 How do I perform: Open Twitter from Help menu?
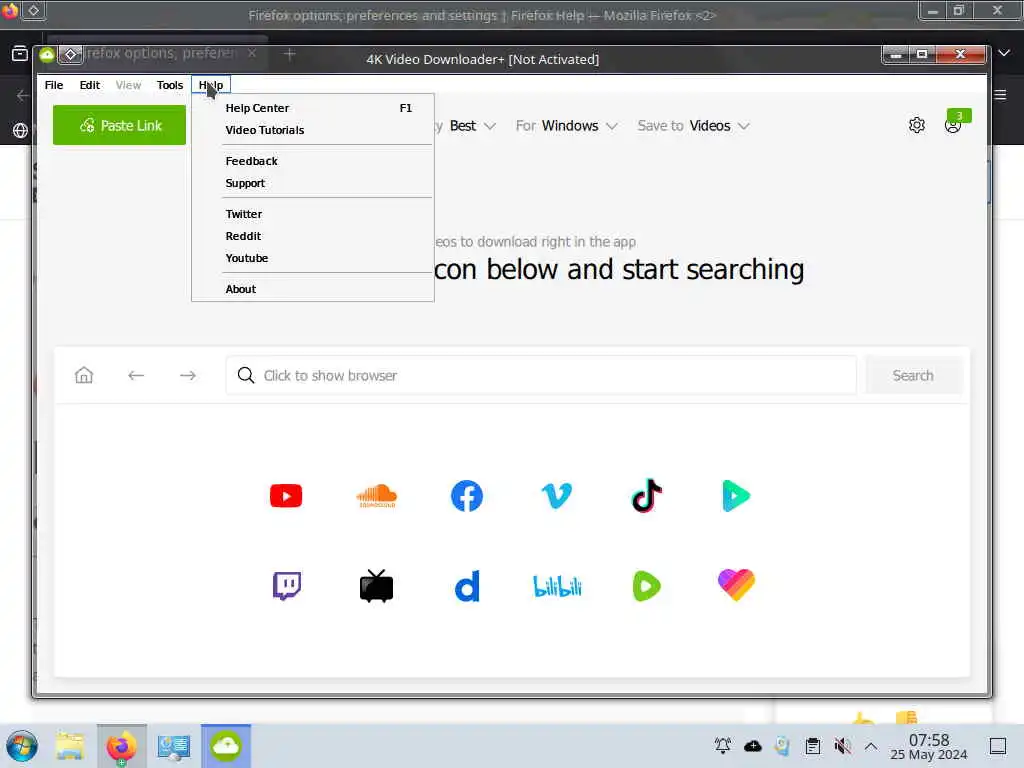click(x=313, y=214)
